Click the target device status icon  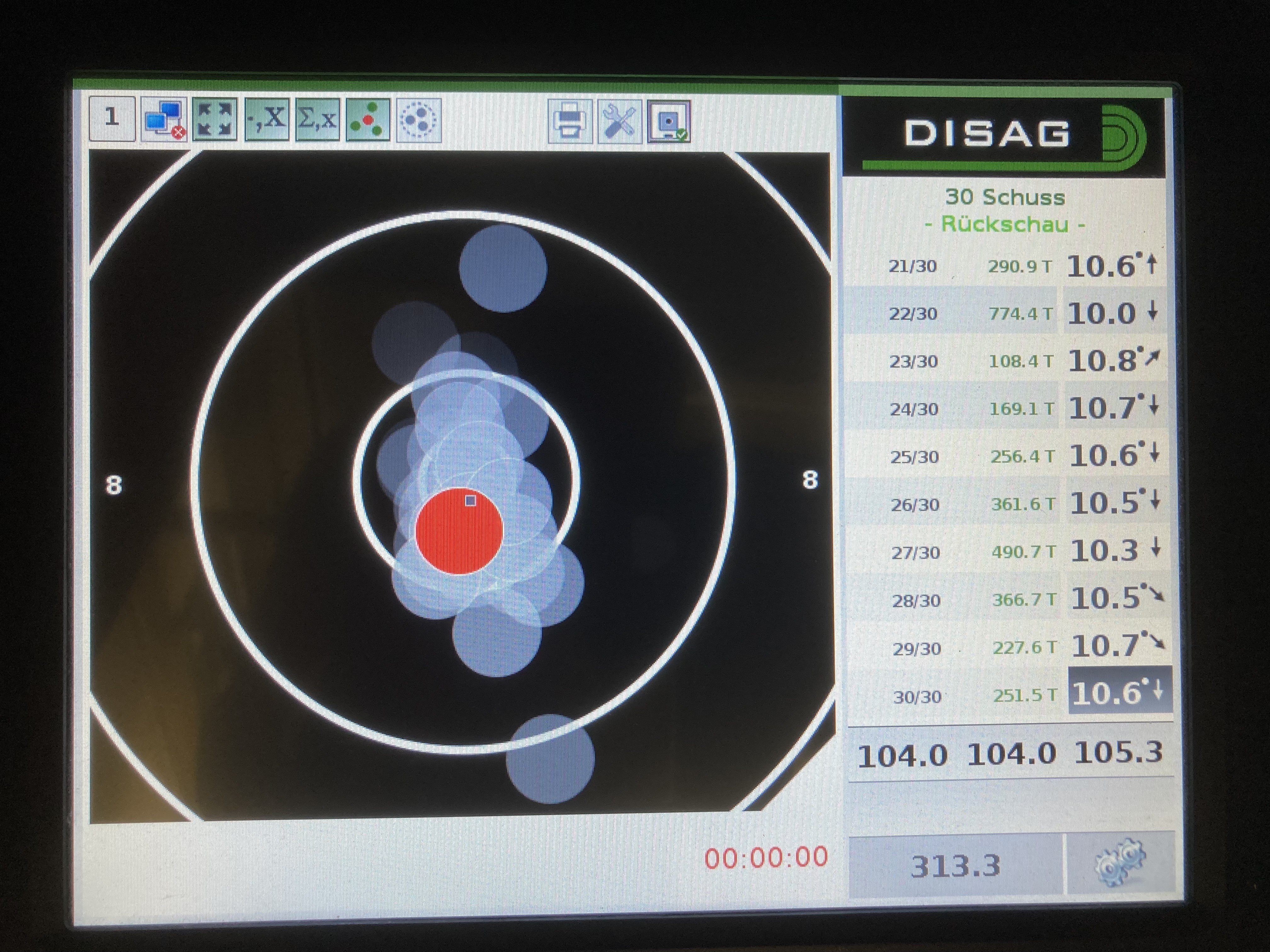pos(669,121)
